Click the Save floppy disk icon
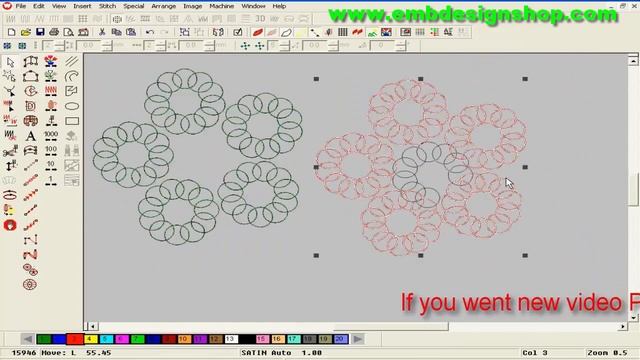 point(40,32)
